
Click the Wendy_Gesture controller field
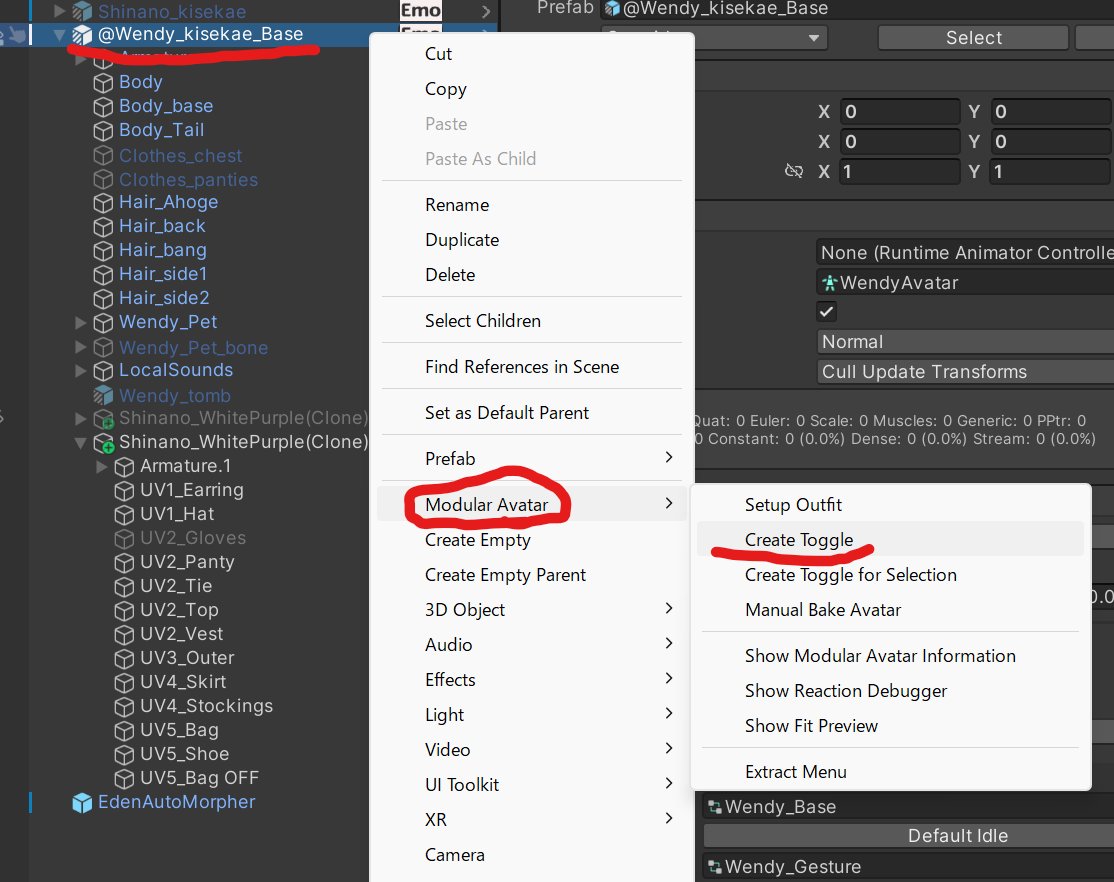(x=909, y=867)
